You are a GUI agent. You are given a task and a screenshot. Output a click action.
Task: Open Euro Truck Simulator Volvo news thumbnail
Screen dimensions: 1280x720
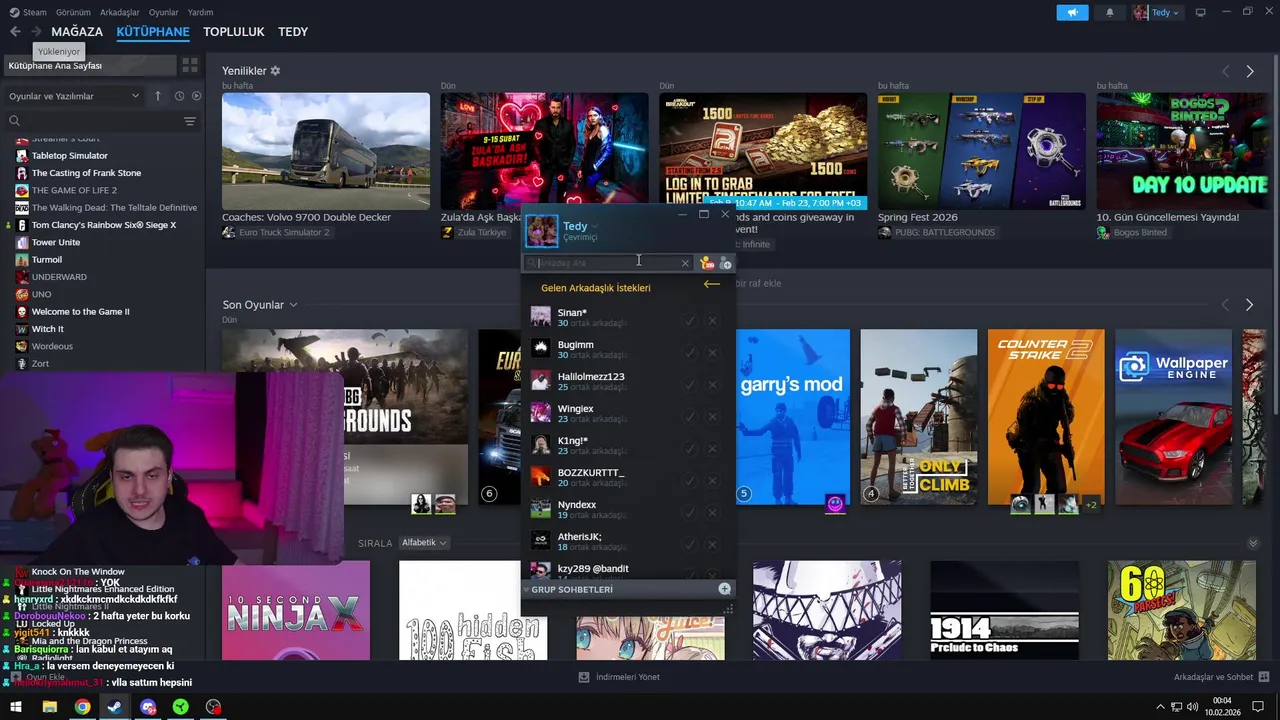coord(326,151)
